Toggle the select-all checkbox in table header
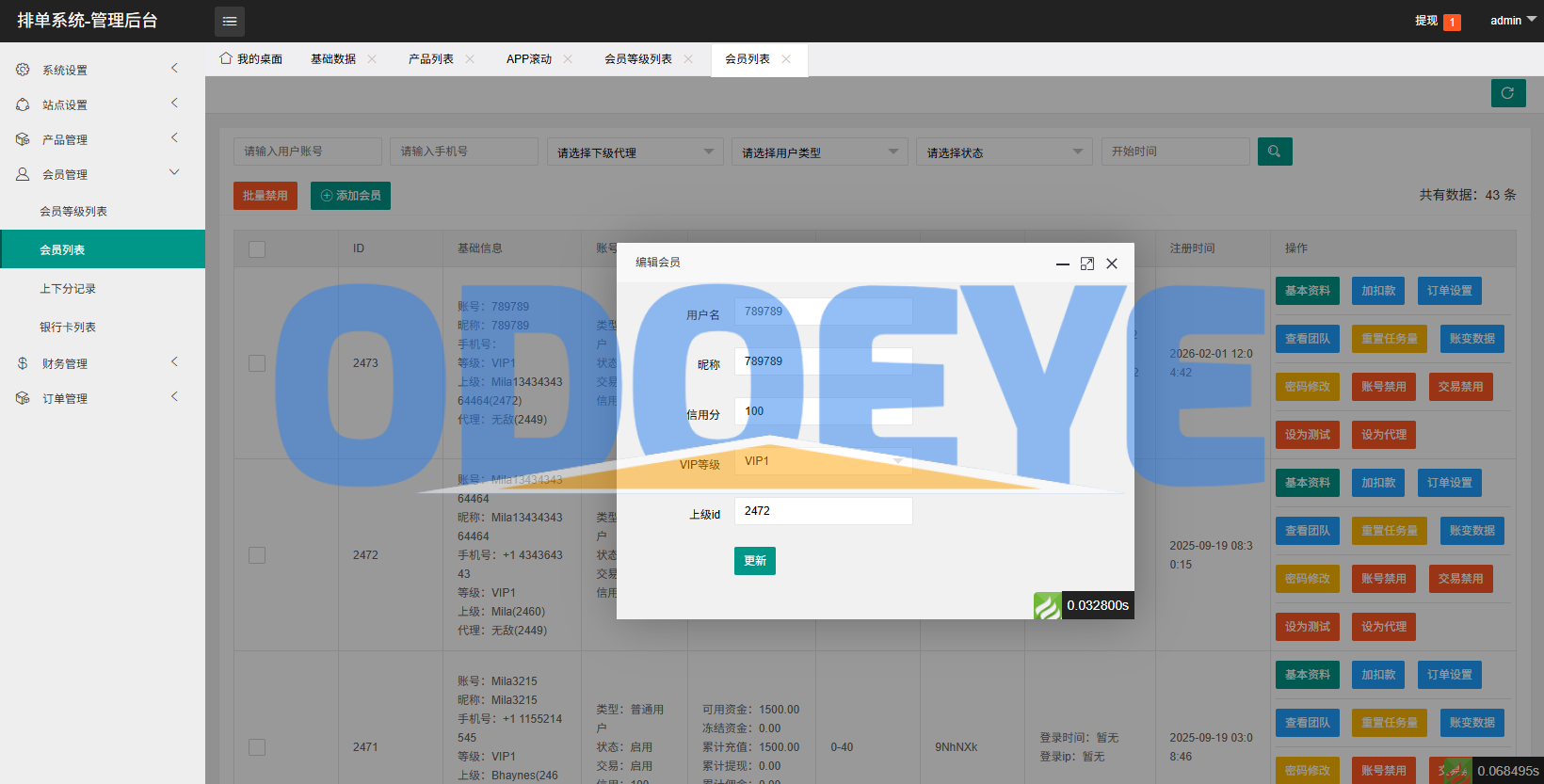The image size is (1544, 784). pyautogui.click(x=257, y=248)
